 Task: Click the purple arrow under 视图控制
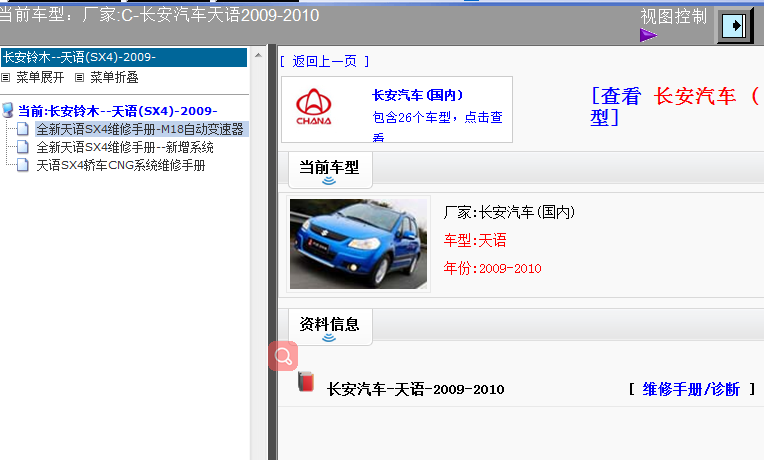[x=649, y=35]
